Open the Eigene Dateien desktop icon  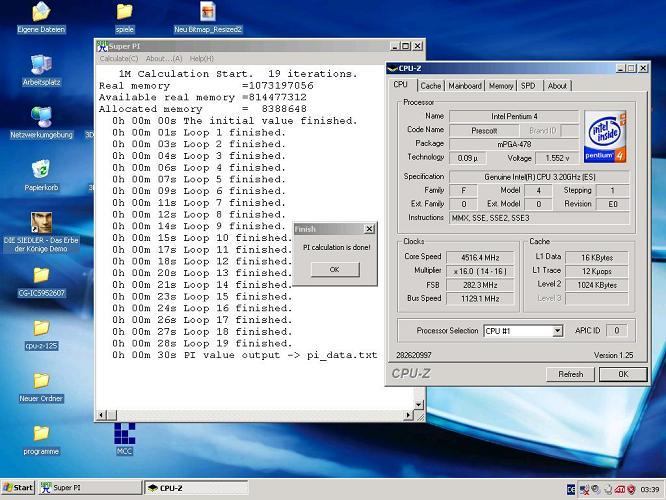coord(41,18)
